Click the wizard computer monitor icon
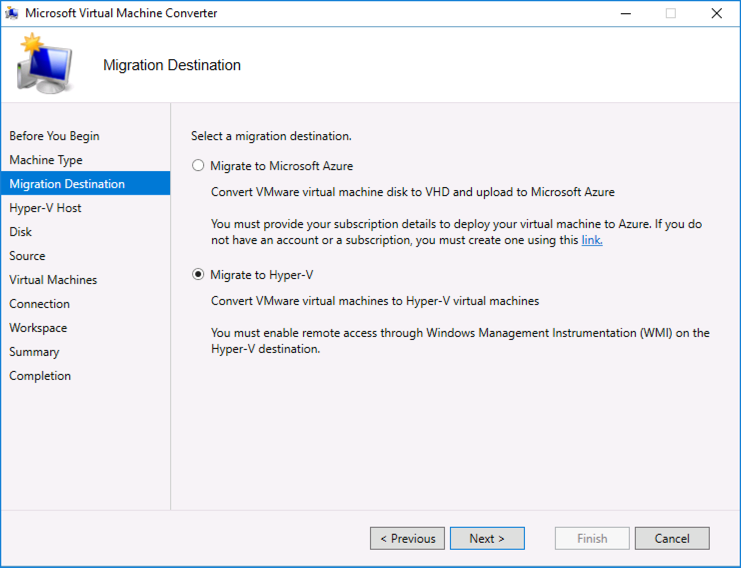Screen dimensions: 741x568 (44, 64)
